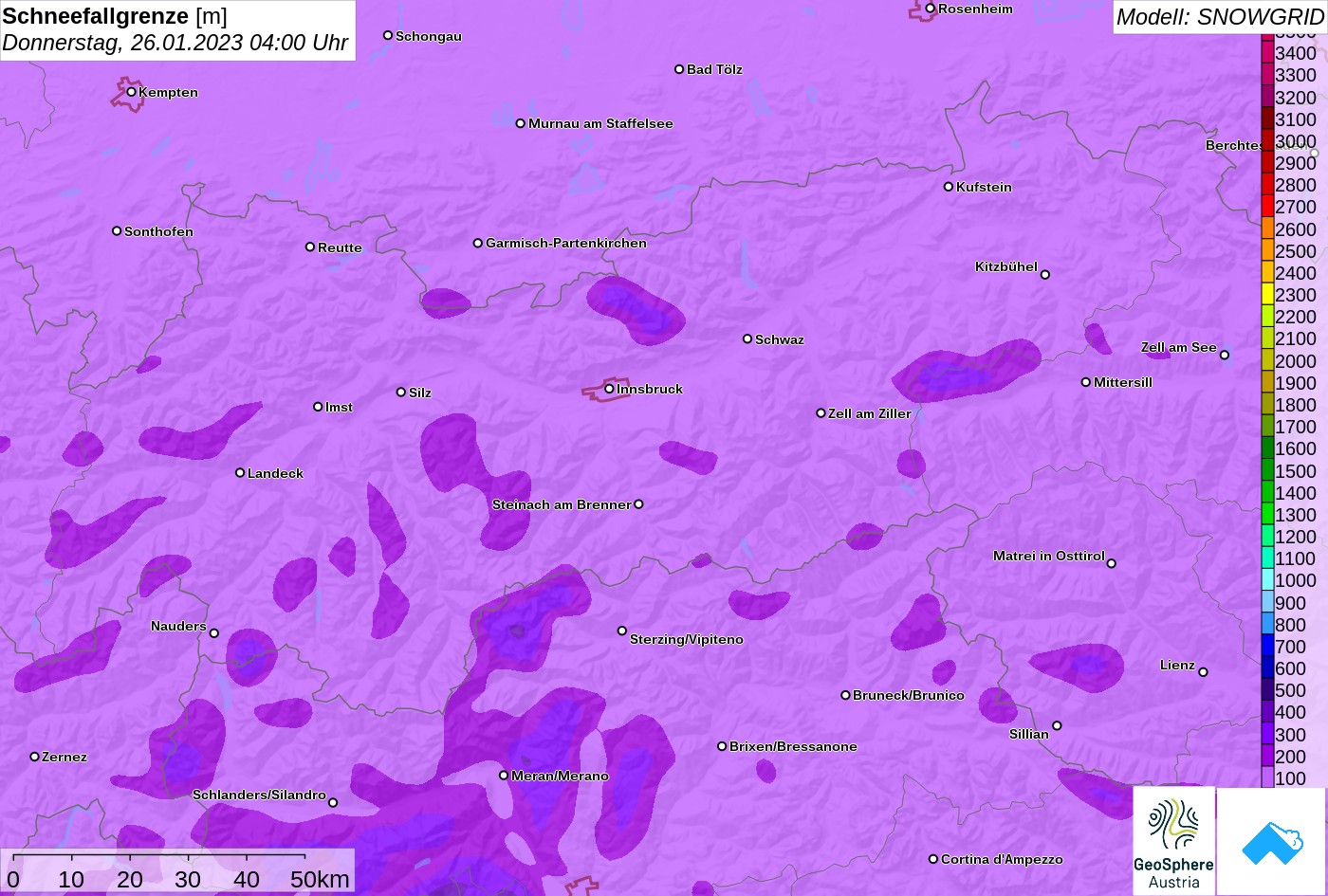Click the Lienz marker dot
Viewport: 1328px width, 896px height.
tap(1203, 672)
